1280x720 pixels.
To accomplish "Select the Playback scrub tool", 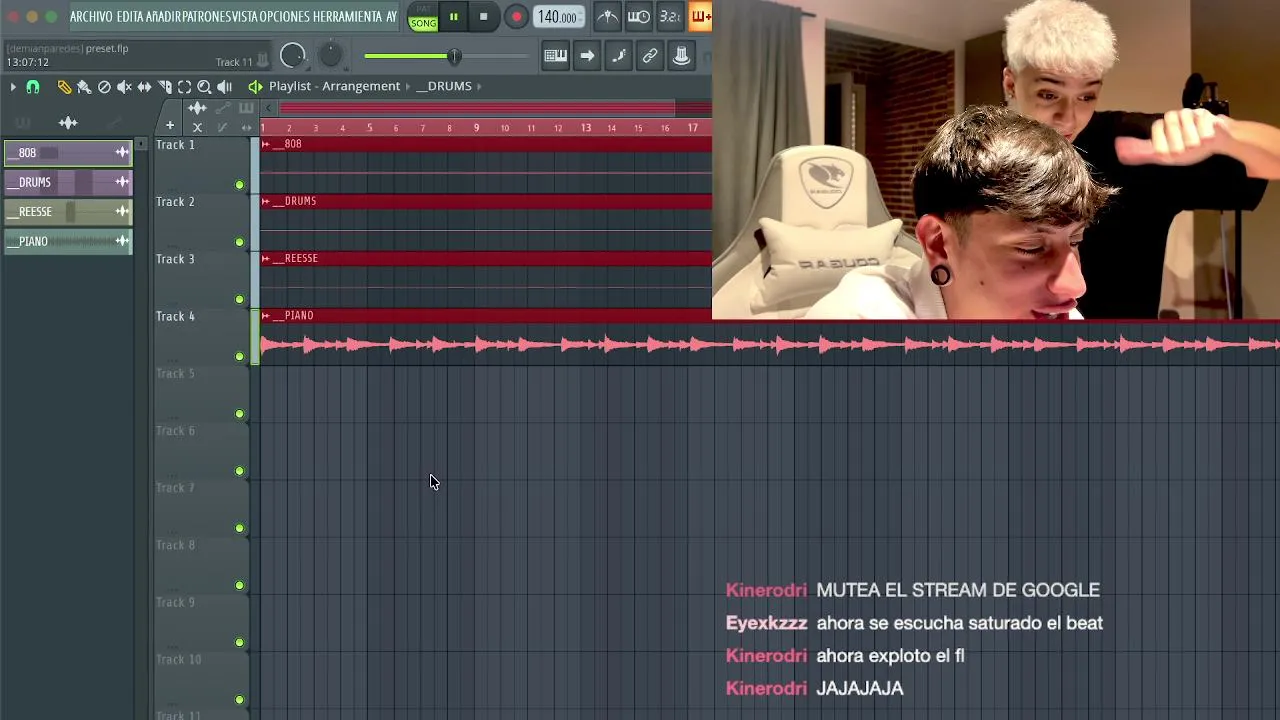I will (x=224, y=87).
